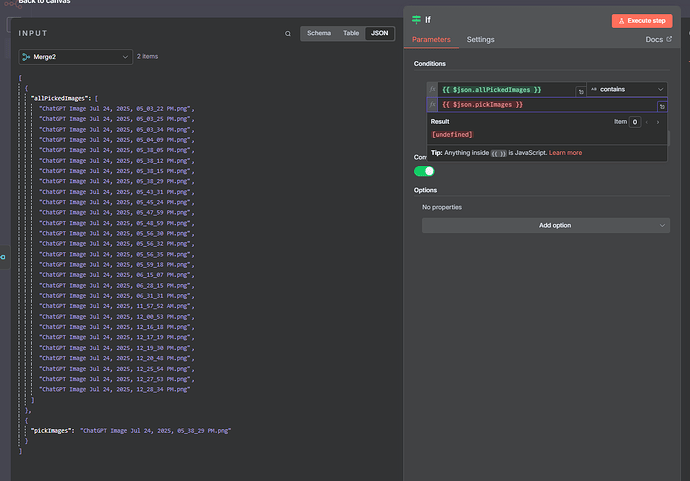The height and width of the screenshot is (481, 690).
Task: Switch input view to Table
Action: pos(351,33)
